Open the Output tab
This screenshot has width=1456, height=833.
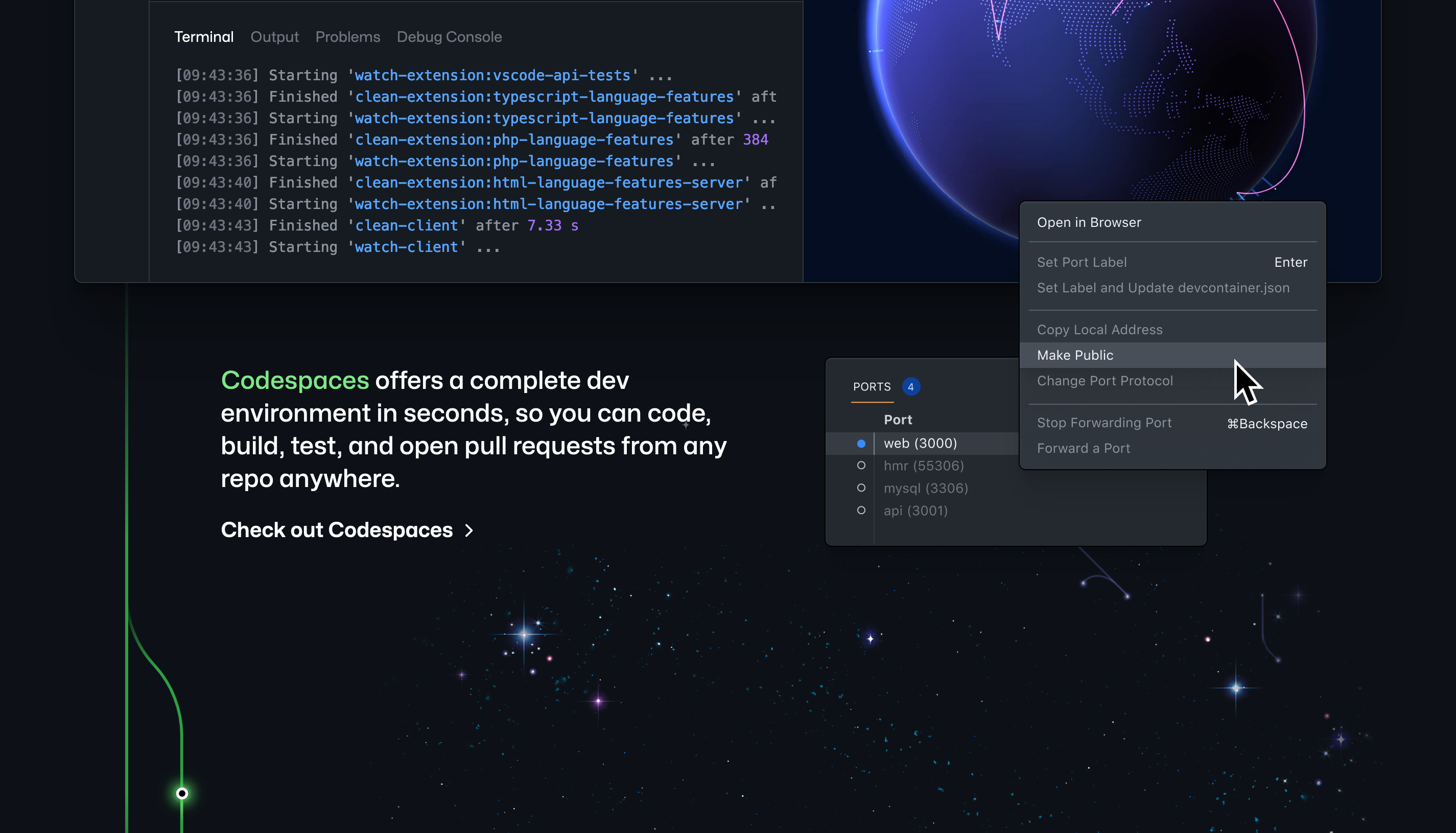tap(274, 37)
